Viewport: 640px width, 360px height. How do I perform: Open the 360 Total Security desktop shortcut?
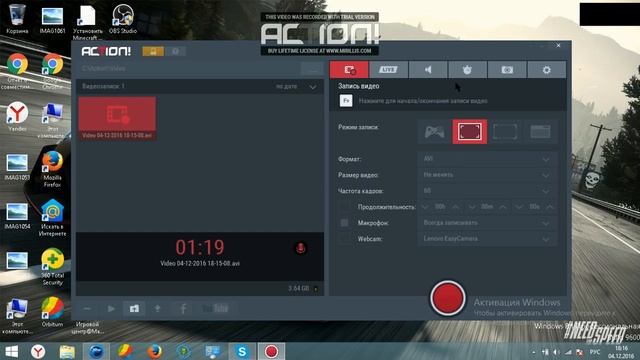click(x=52, y=266)
